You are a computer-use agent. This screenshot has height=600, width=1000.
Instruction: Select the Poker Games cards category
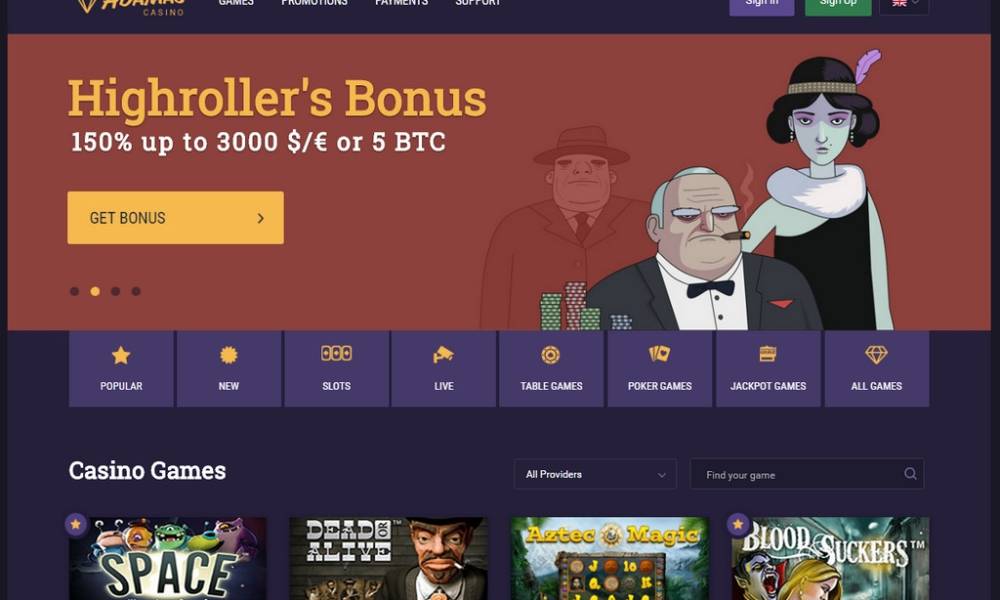[x=660, y=369]
